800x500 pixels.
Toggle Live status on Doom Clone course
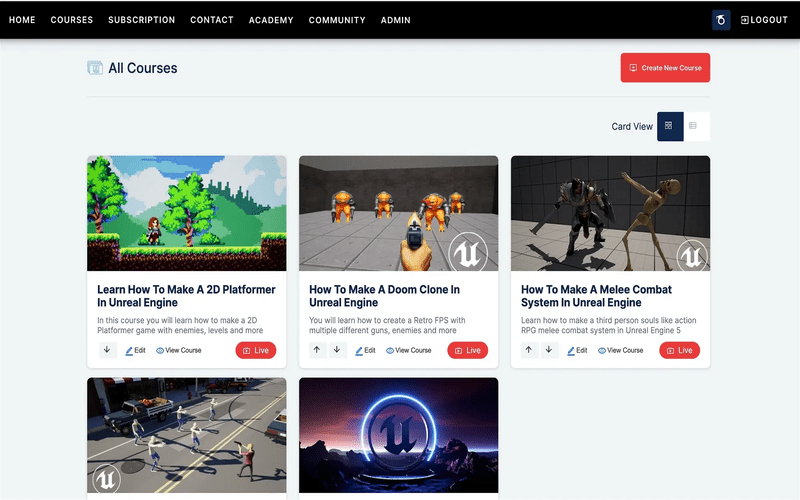point(467,350)
